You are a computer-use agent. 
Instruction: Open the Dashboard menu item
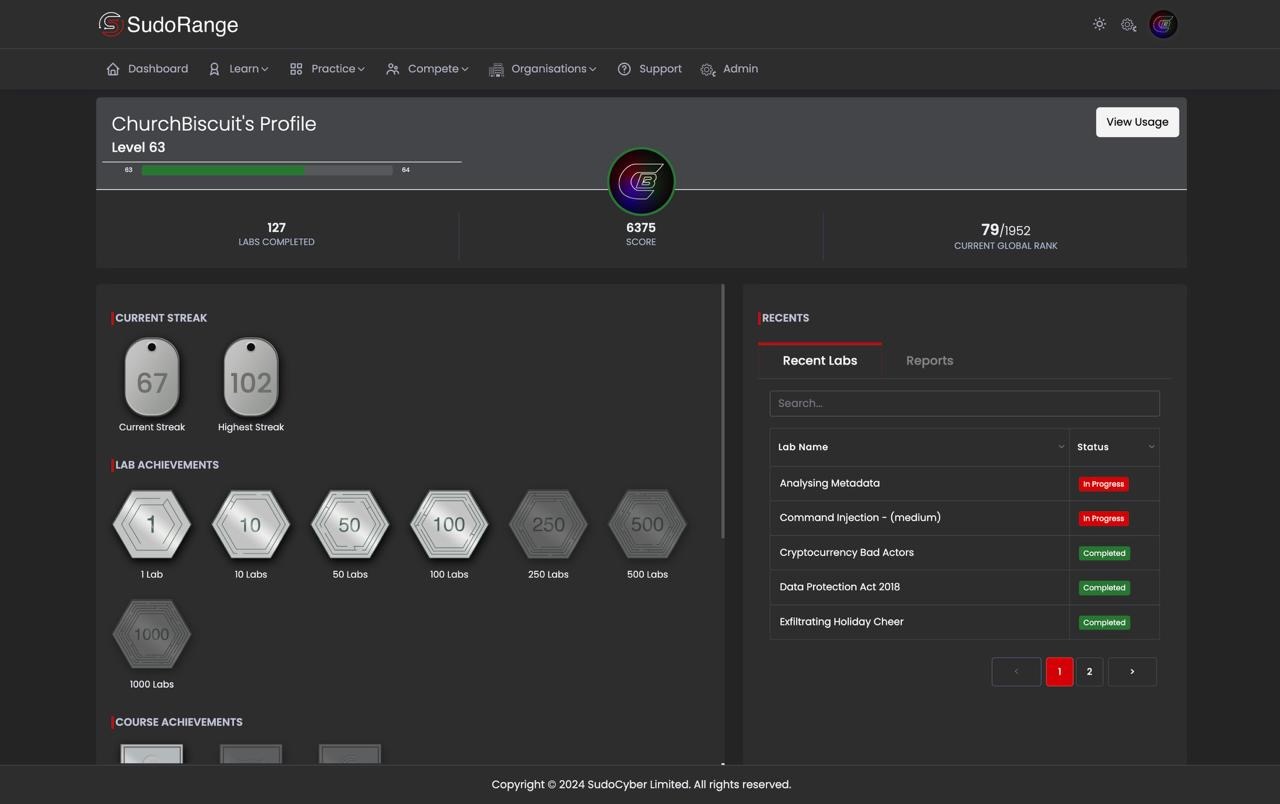click(147, 69)
